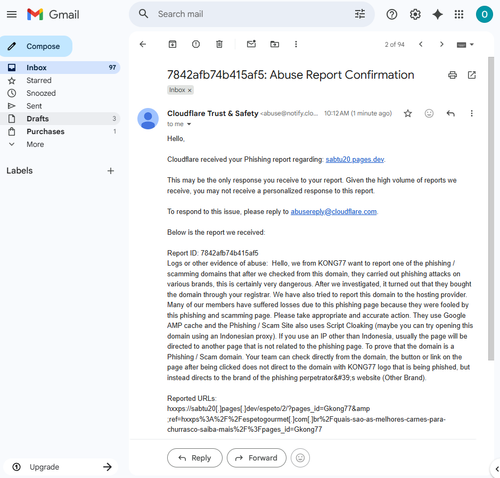The width and height of the screenshot is (500, 478).
Task: Go back to inbox arrow
Action: pyautogui.click(x=143, y=44)
